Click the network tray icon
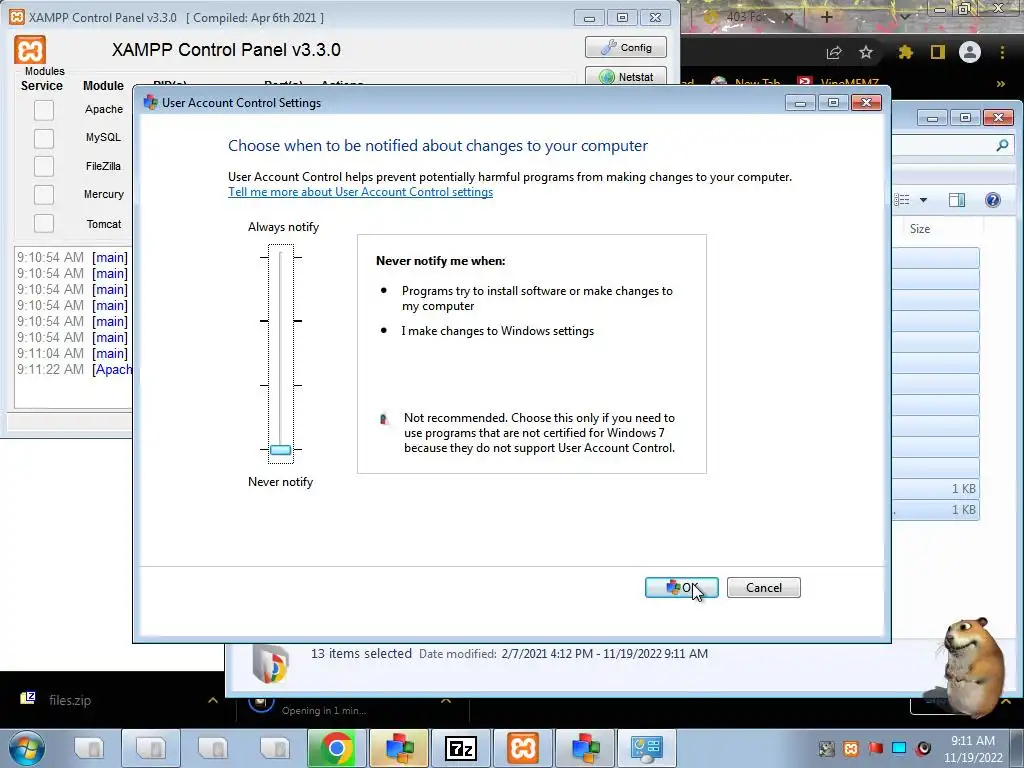The height and width of the screenshot is (768, 1024). point(899,748)
